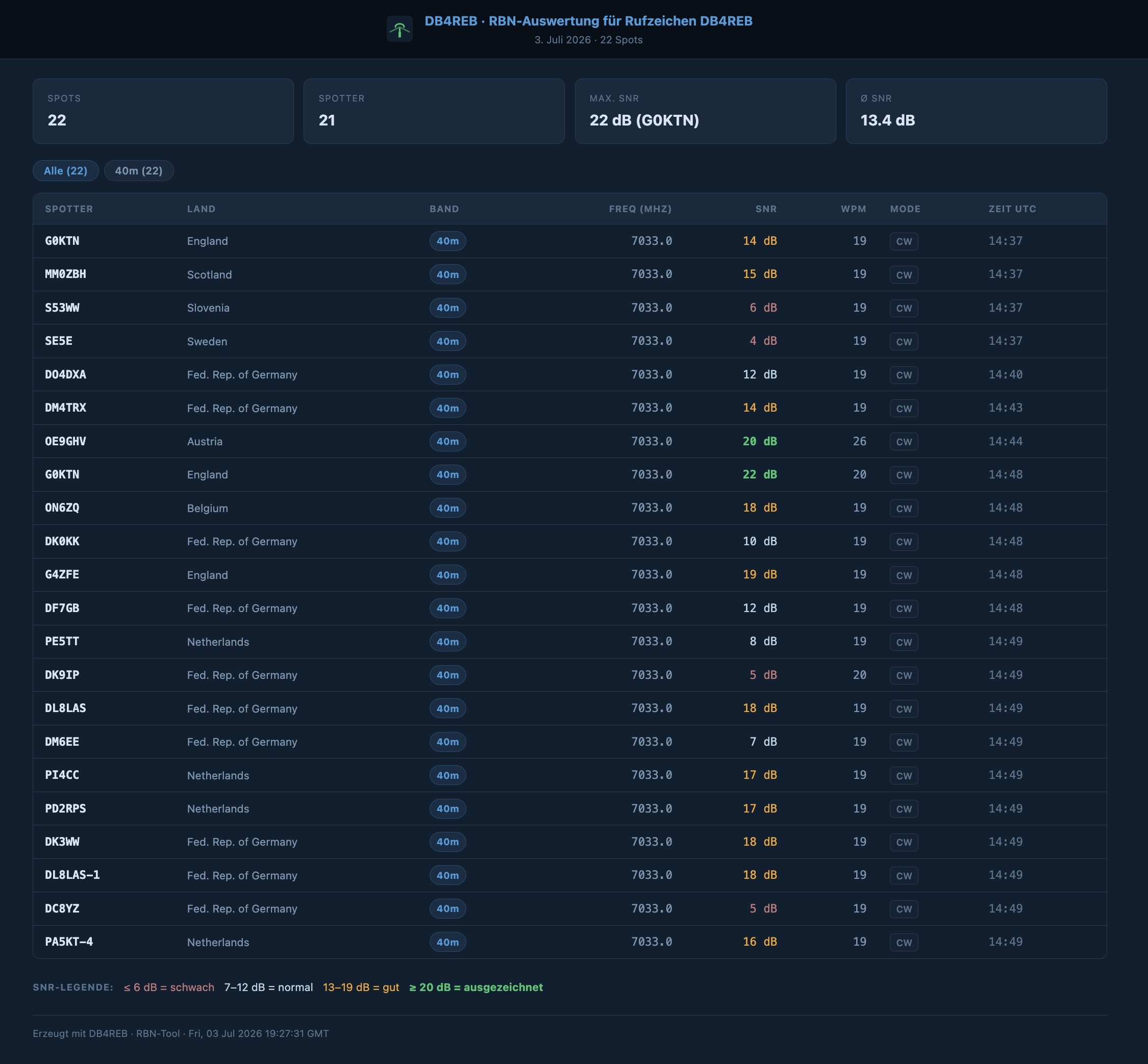Click the 14:40 time in DO4DXA row

pyautogui.click(x=1006, y=374)
